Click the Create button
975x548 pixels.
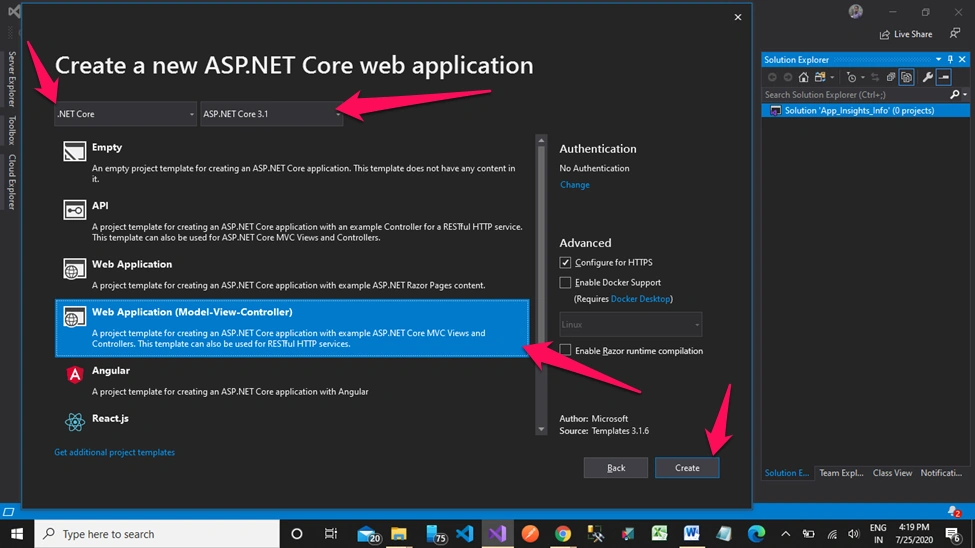[687, 468]
